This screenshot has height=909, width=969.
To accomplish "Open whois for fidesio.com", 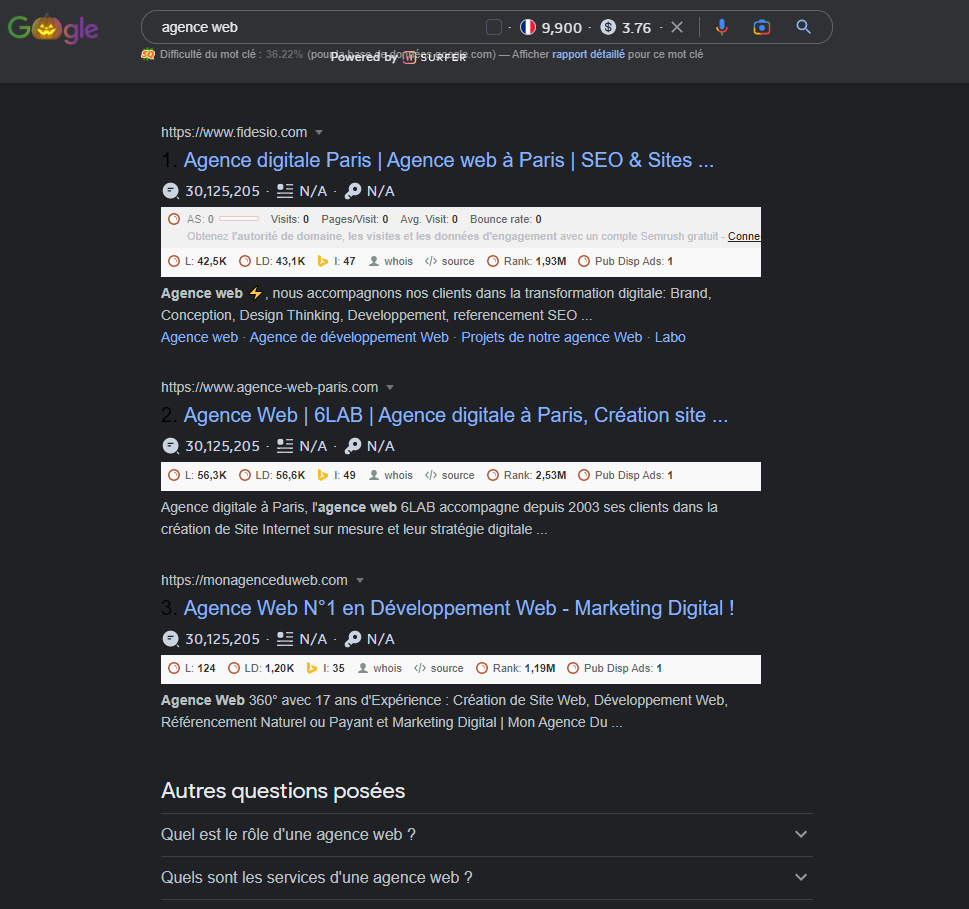I will (x=391, y=261).
